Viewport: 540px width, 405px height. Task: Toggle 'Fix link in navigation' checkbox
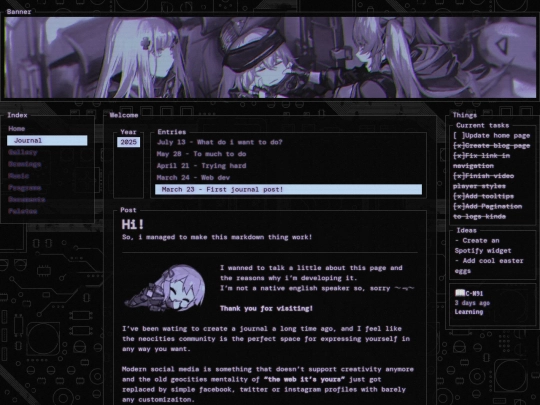click(459, 156)
